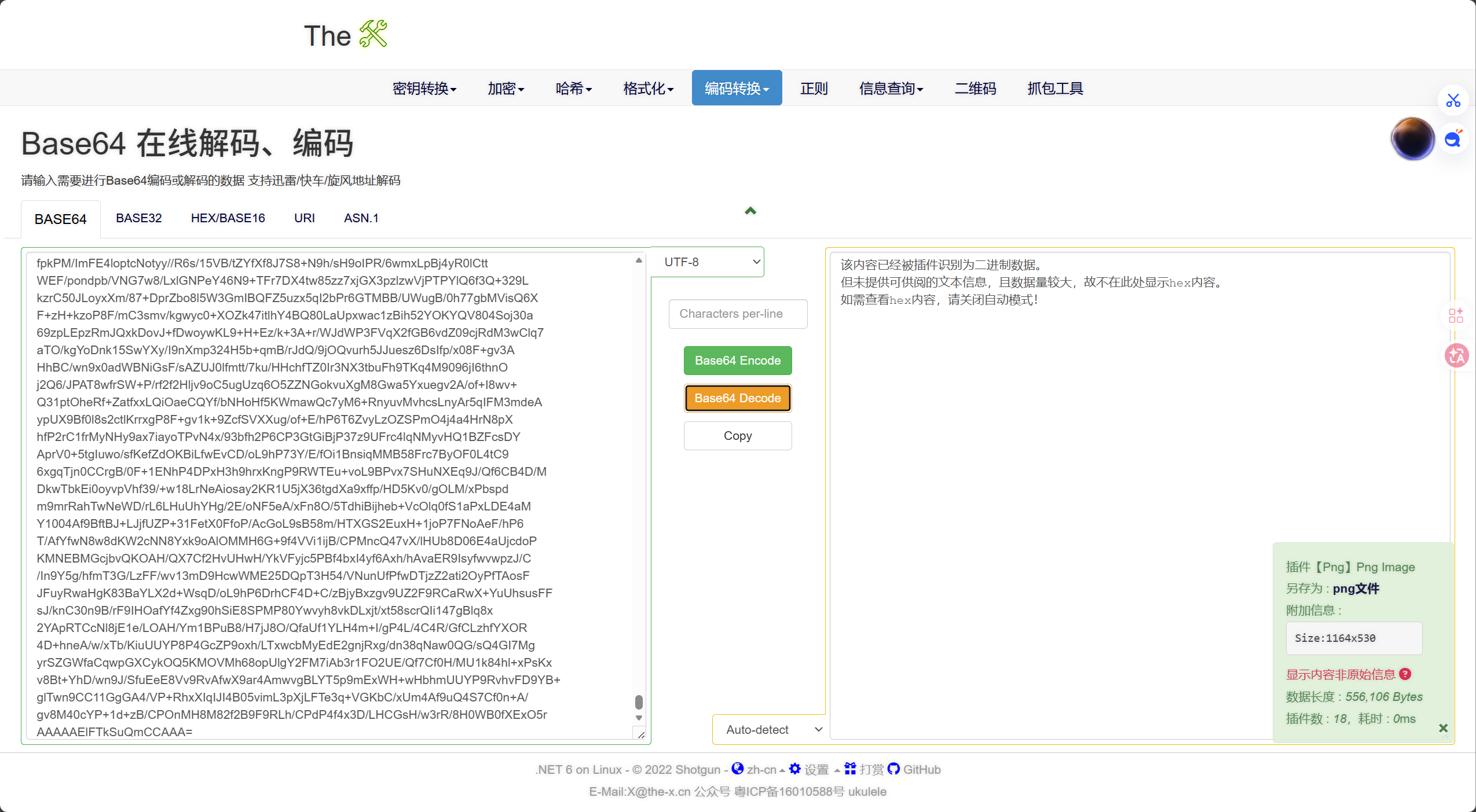
Task: Click the pink translate icon
Action: 1456,355
